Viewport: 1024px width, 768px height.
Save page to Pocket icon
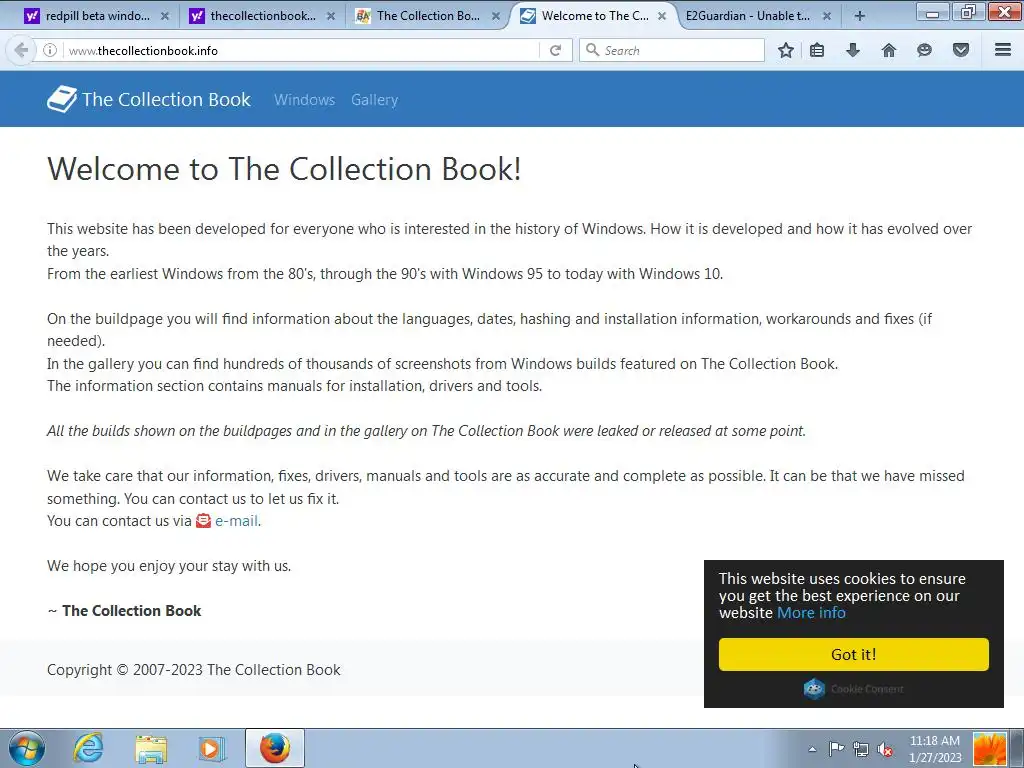(x=961, y=50)
